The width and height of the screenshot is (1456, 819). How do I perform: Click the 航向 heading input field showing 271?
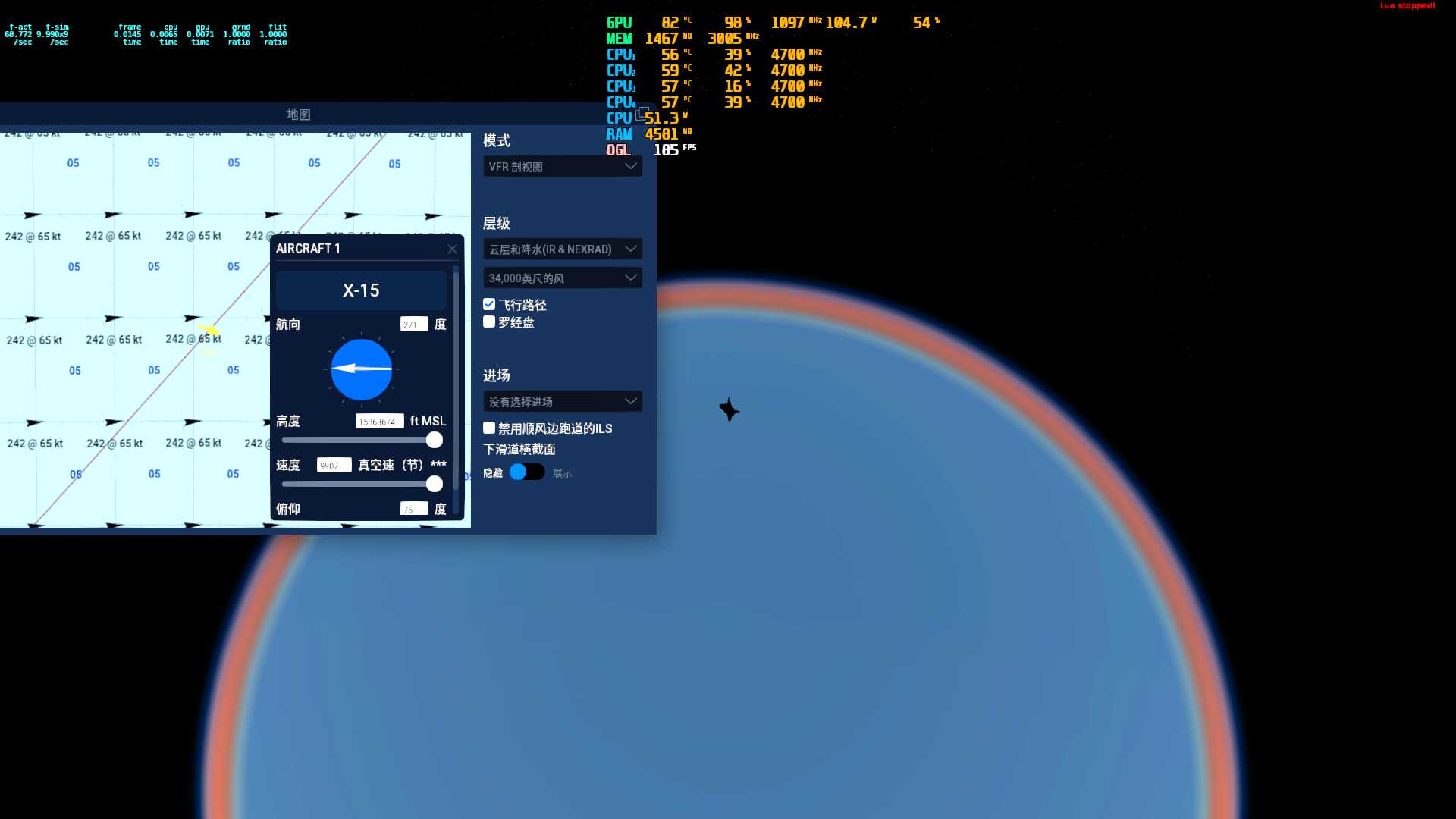point(414,324)
